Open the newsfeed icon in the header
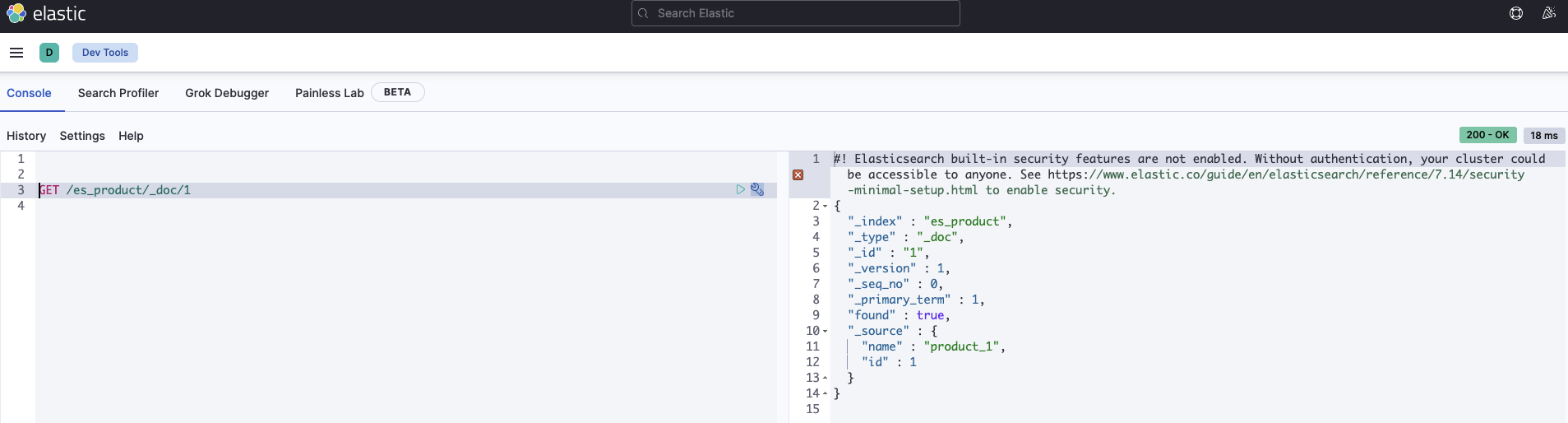1568x423 pixels. (1549, 13)
